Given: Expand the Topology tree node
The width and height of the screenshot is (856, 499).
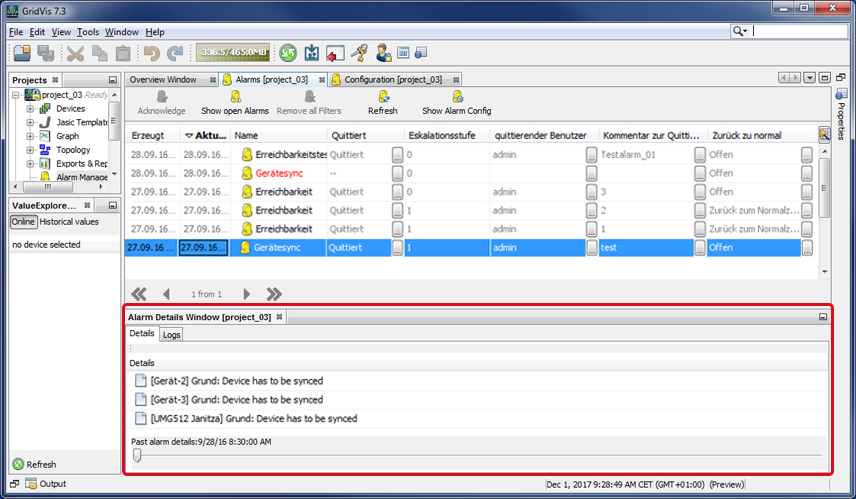Looking at the screenshot, I should tap(31, 150).
